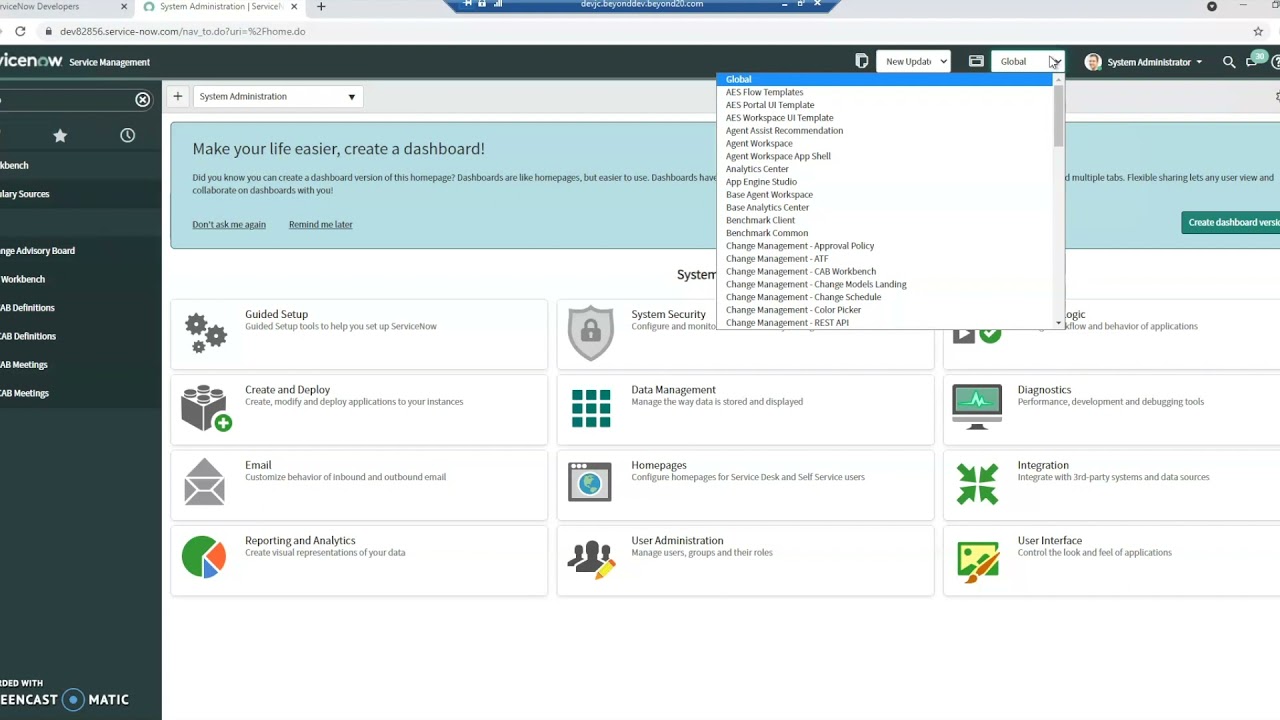
Task: Choose Change Management - CAB Workbench
Action: (885, 271)
